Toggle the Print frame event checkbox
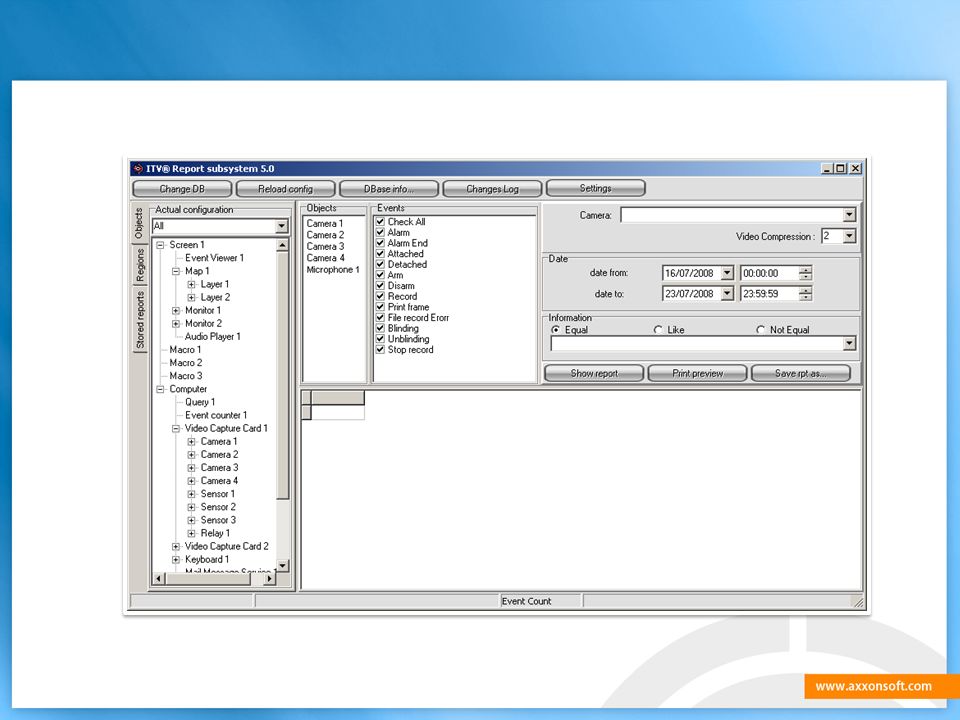The width and height of the screenshot is (960, 720). coord(380,307)
